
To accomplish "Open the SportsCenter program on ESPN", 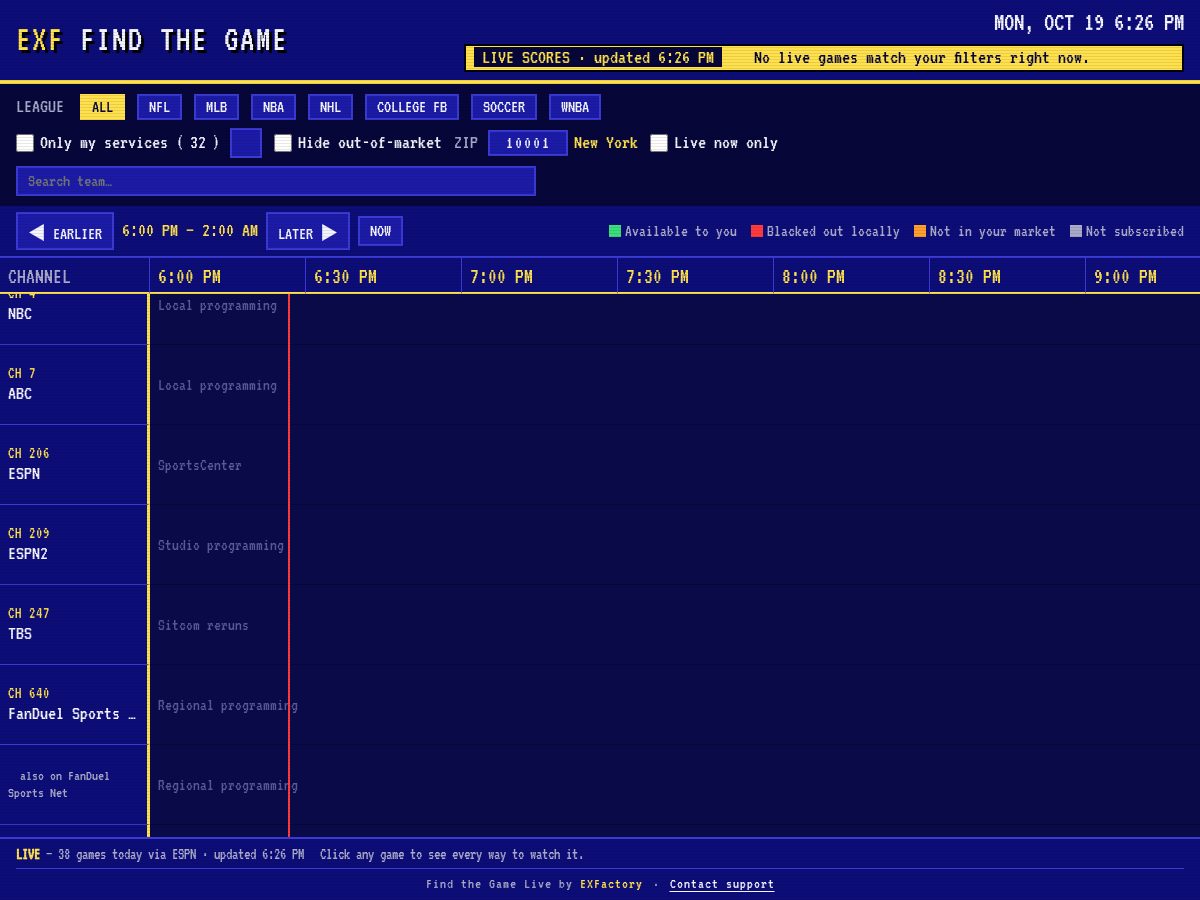I will point(199,465).
